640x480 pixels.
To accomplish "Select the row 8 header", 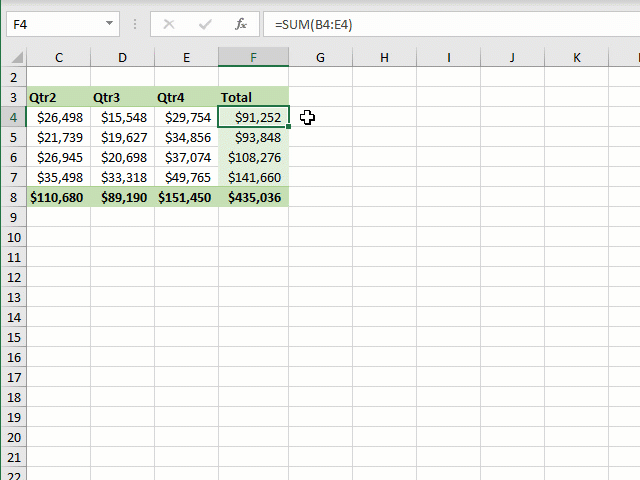I will [13, 197].
